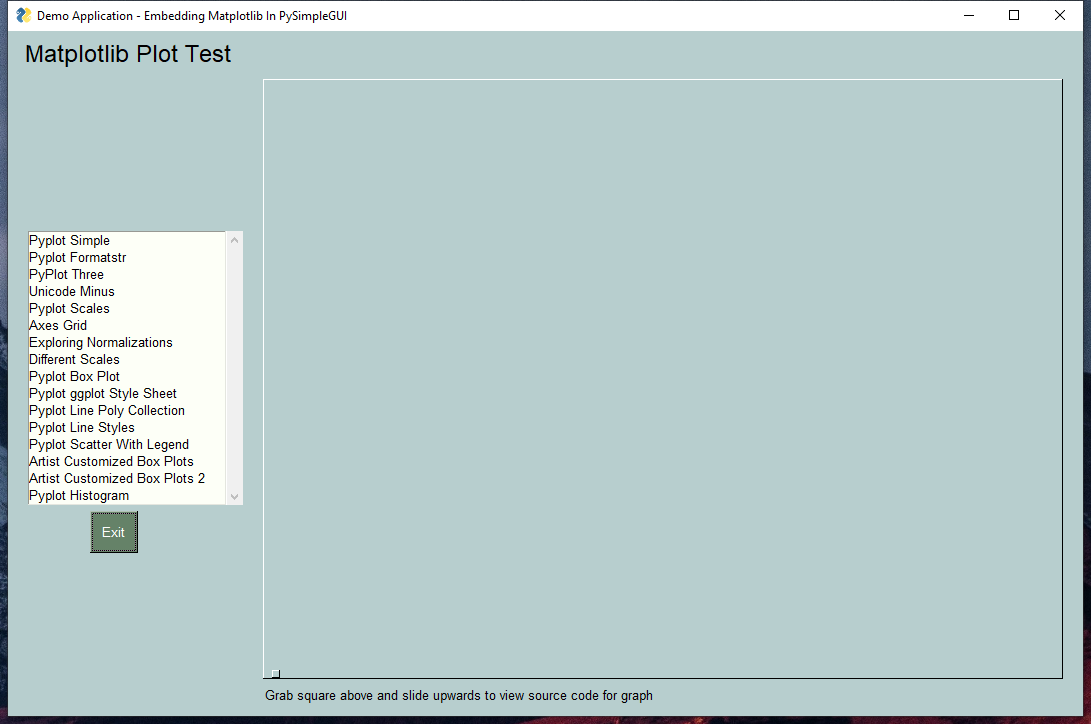Pick Different Scales in the list
1091x724 pixels.
pos(74,360)
